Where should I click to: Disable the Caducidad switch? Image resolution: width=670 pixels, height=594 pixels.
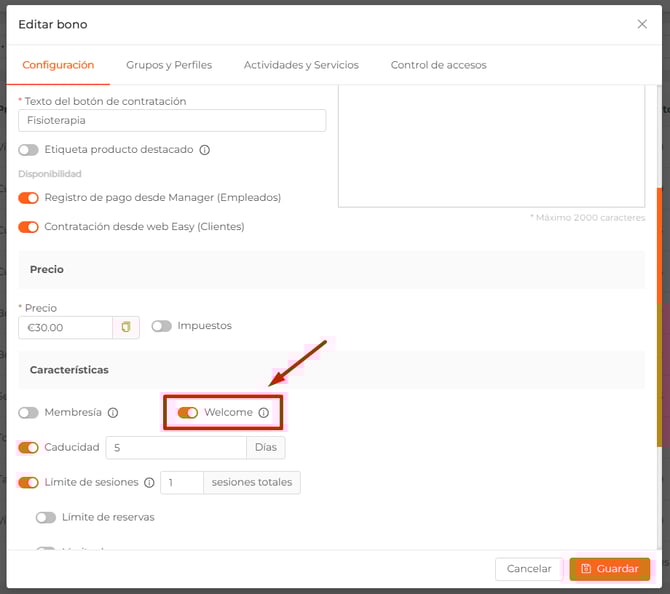28,448
